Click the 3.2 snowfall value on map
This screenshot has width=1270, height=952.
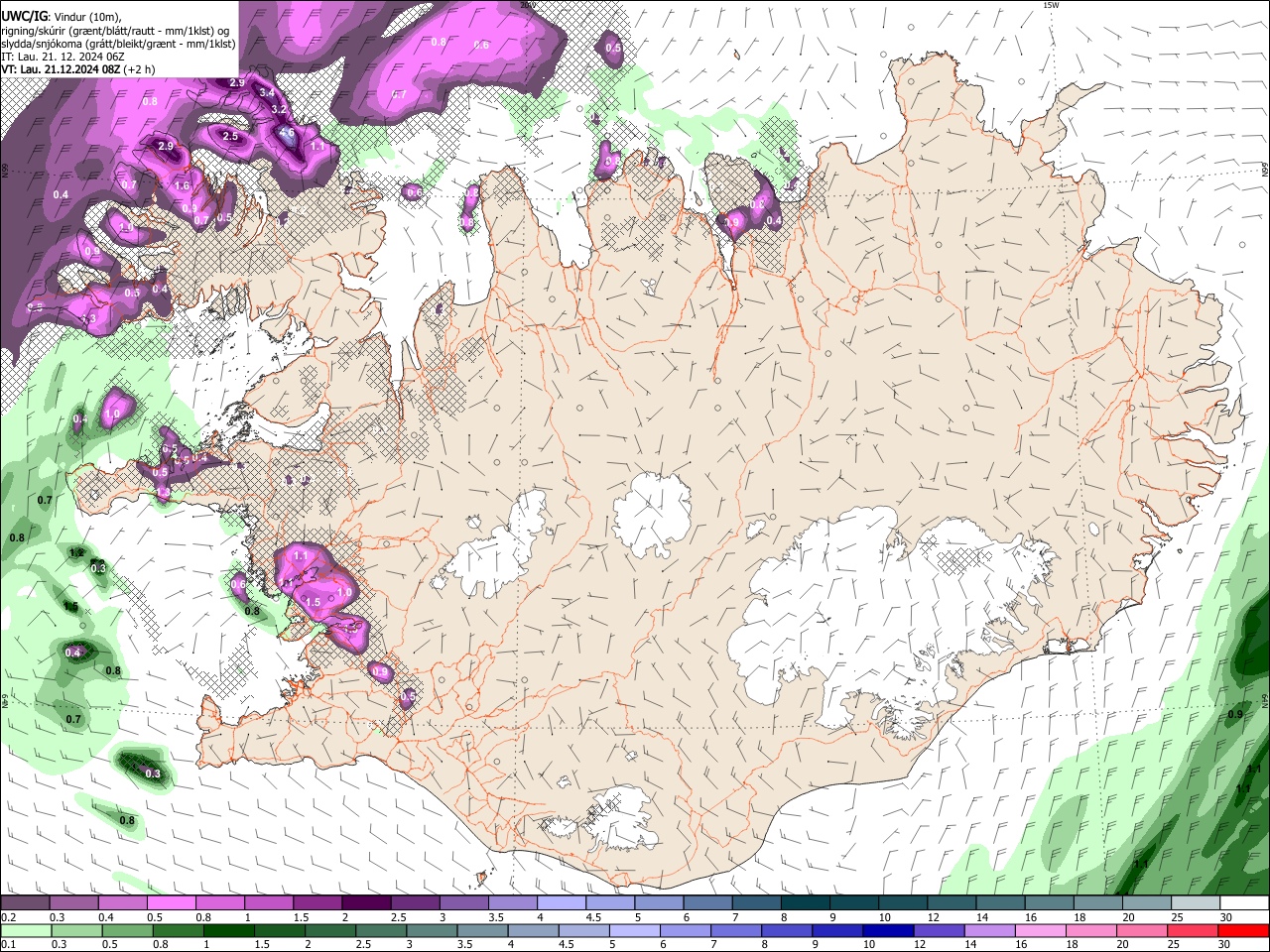(x=279, y=109)
